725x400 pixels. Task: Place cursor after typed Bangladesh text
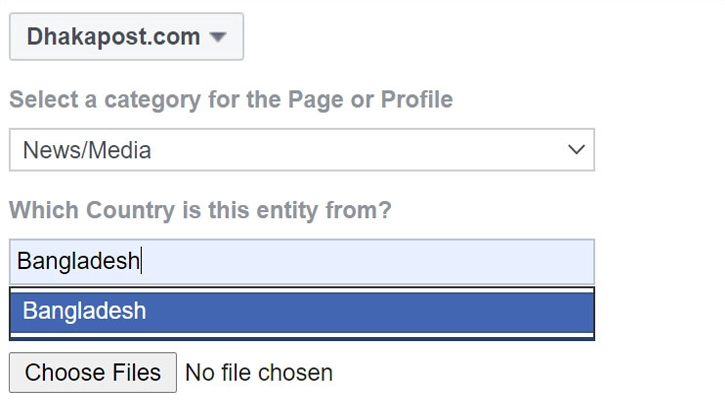pos(141,262)
